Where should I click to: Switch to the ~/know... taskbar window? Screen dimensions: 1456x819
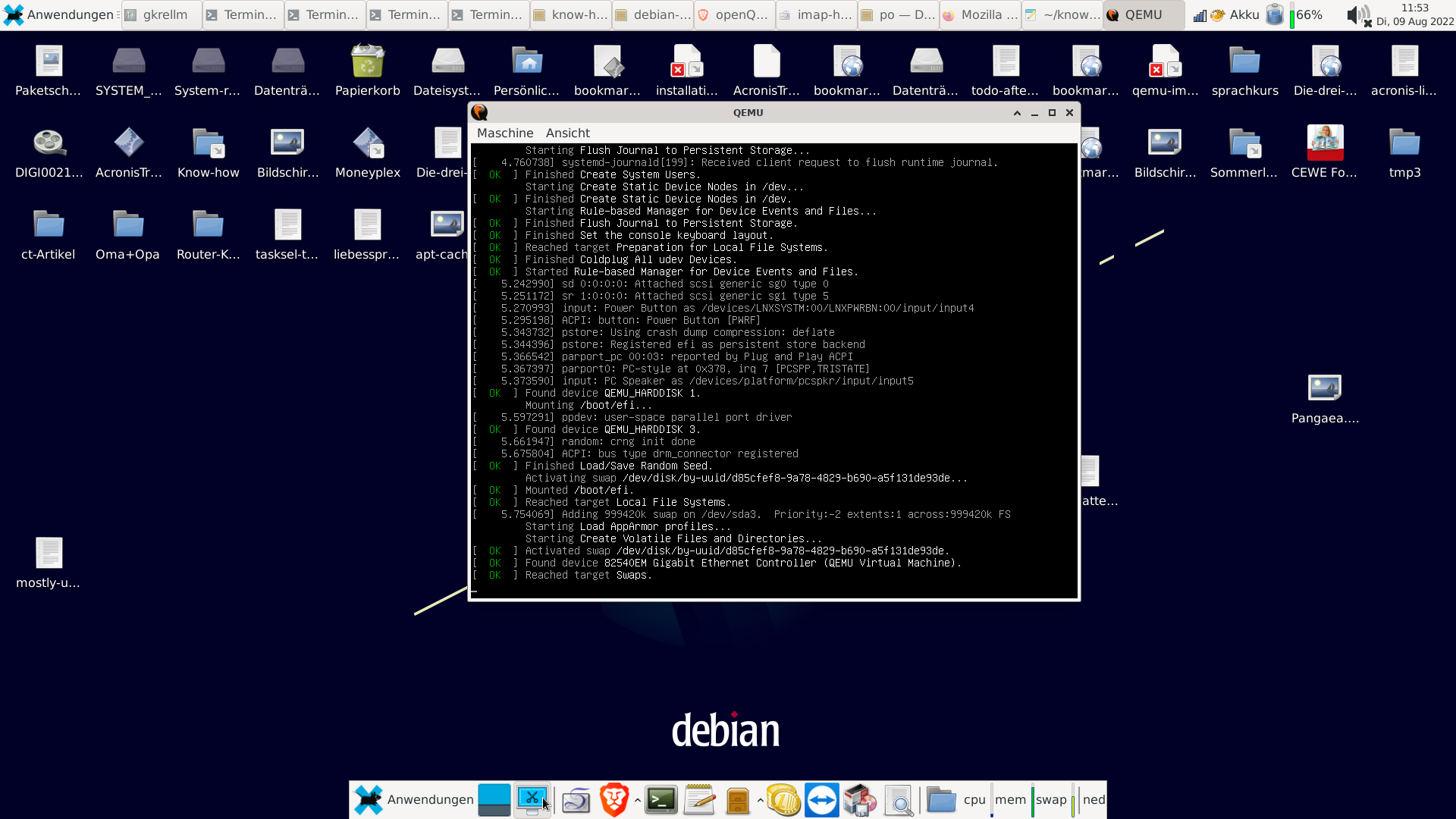click(1062, 14)
